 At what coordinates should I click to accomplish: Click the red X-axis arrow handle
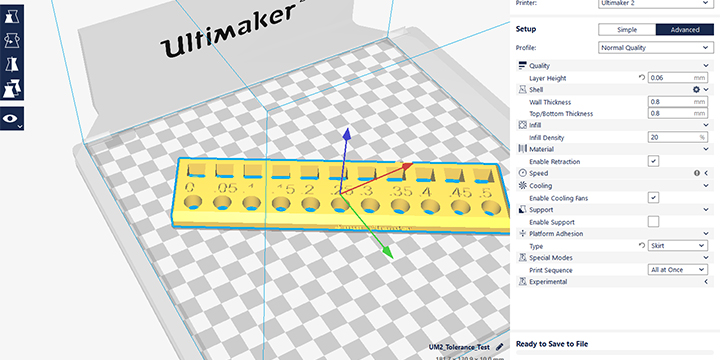click(x=407, y=166)
